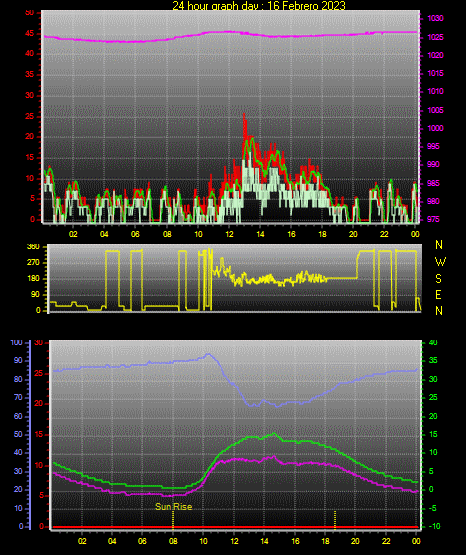Click the Sun Rise label
The height and width of the screenshot is (555, 466).
click(x=173, y=507)
